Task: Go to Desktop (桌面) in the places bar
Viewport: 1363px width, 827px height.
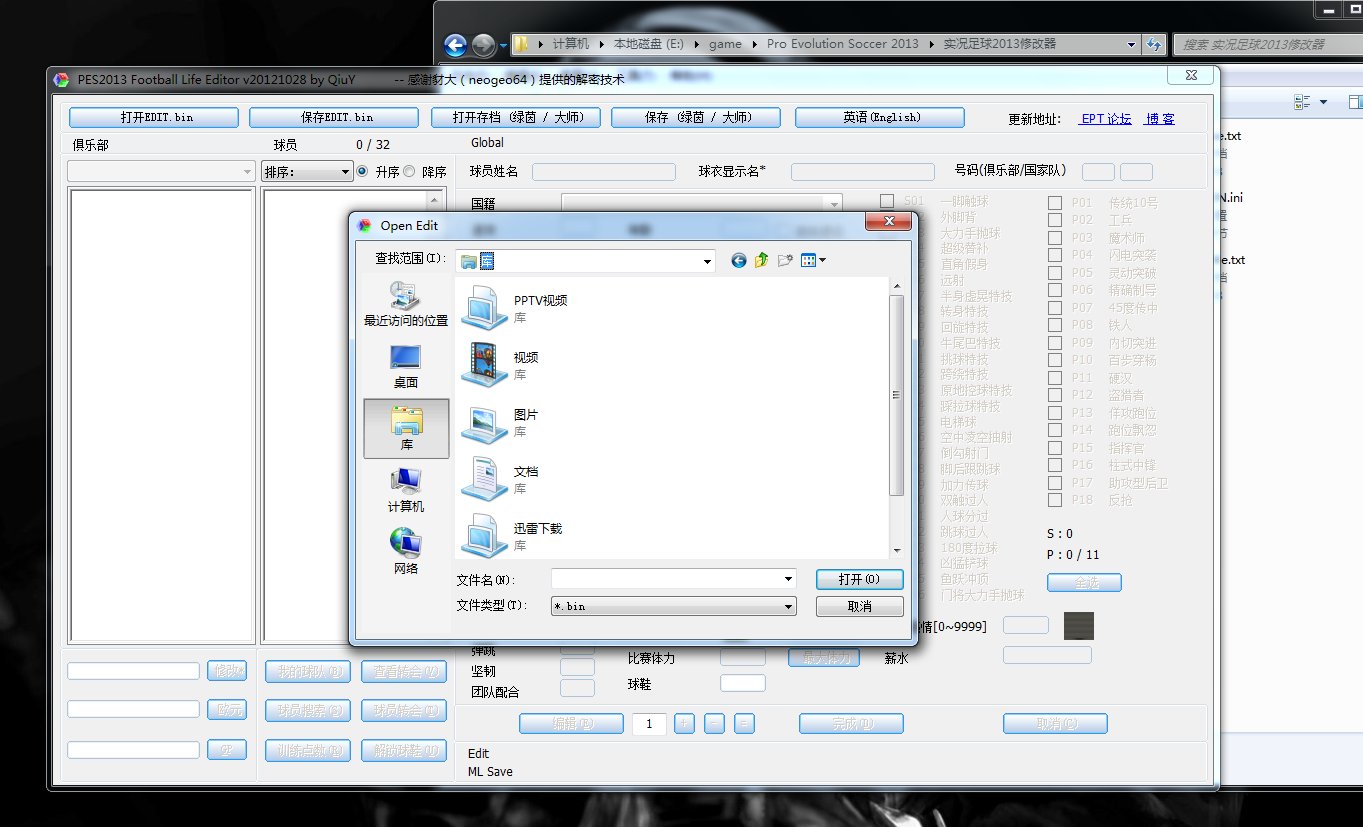Action: coord(406,365)
